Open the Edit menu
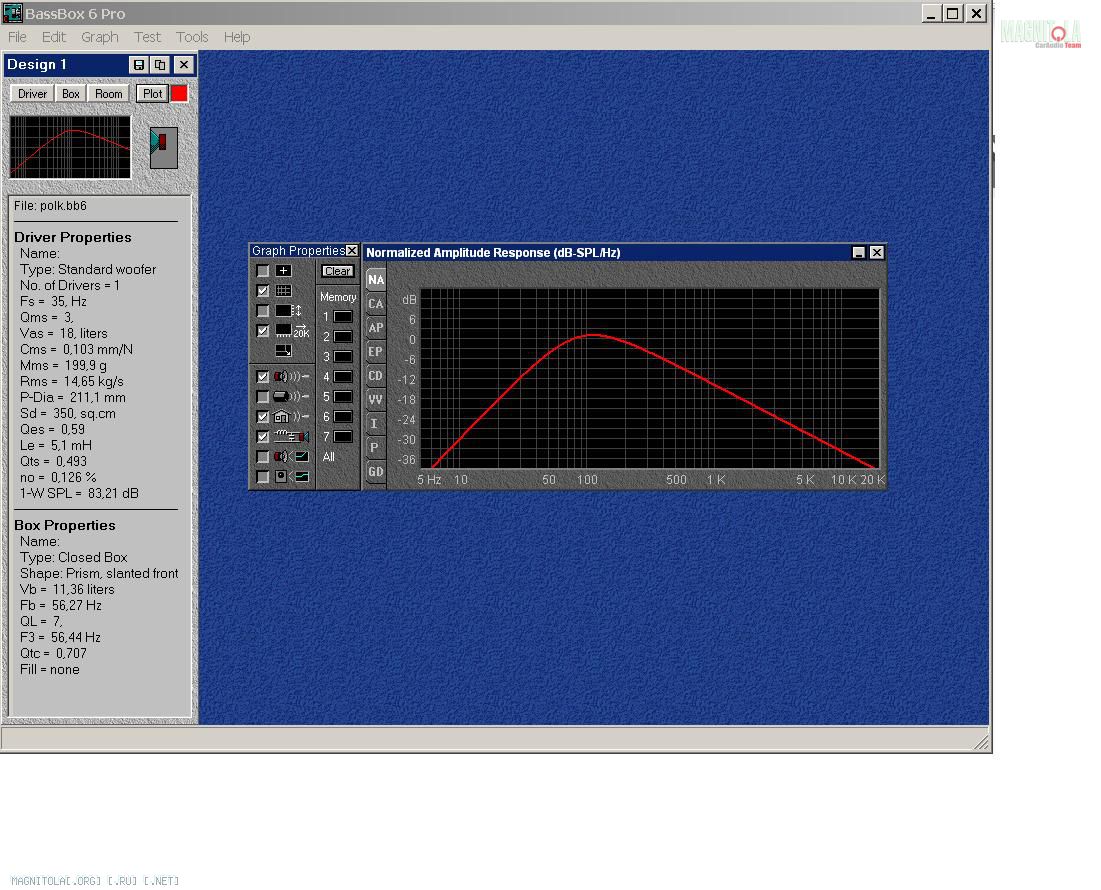 [x=53, y=37]
